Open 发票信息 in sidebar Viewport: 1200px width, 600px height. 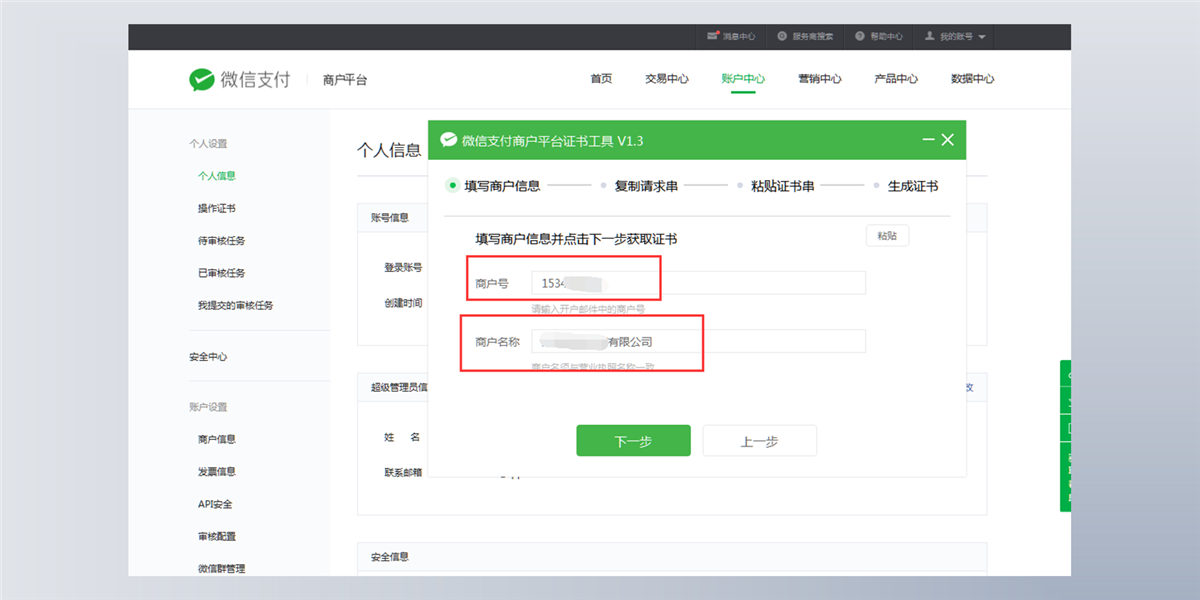[217, 472]
